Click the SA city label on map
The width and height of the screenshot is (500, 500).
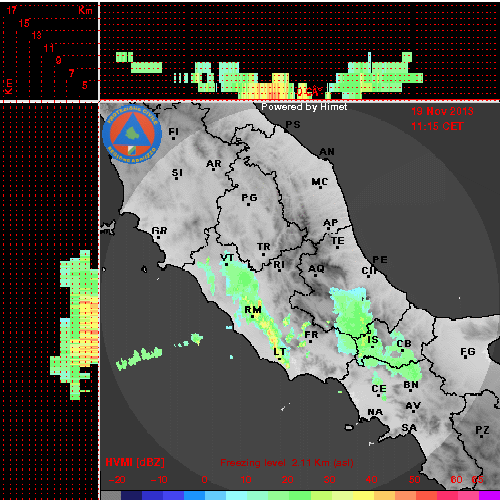click(x=409, y=427)
